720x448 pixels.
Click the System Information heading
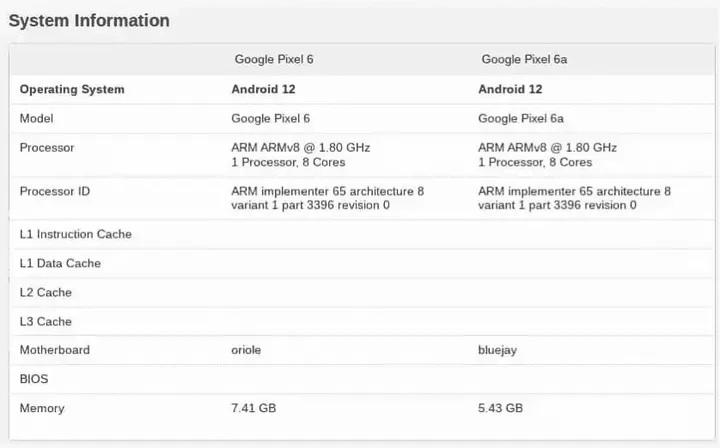coord(89,21)
